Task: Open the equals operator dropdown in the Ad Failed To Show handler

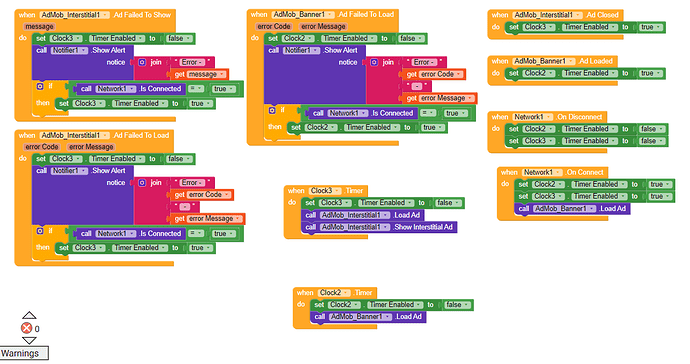Action: pyautogui.click(x=195, y=89)
